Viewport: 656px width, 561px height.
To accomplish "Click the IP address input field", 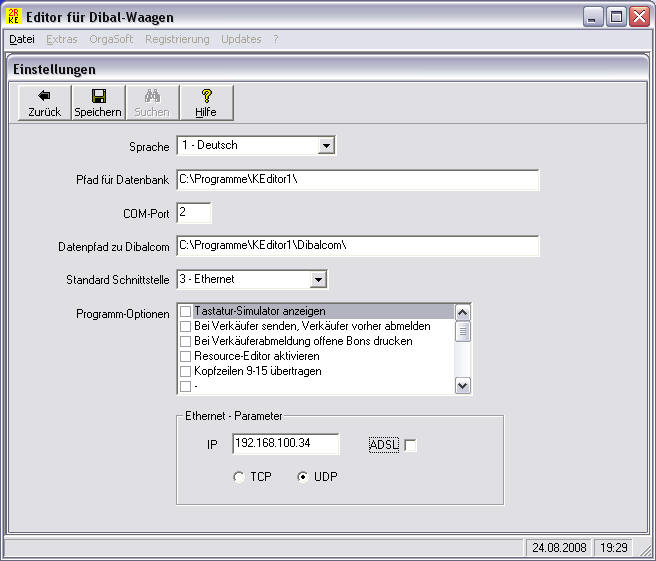I will pos(285,444).
